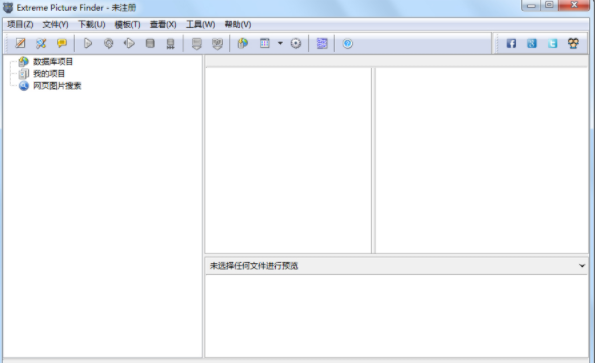Screen dimensions: 595x363
Task: Click the globe icon beside 数据库项目
Action: point(24,61)
